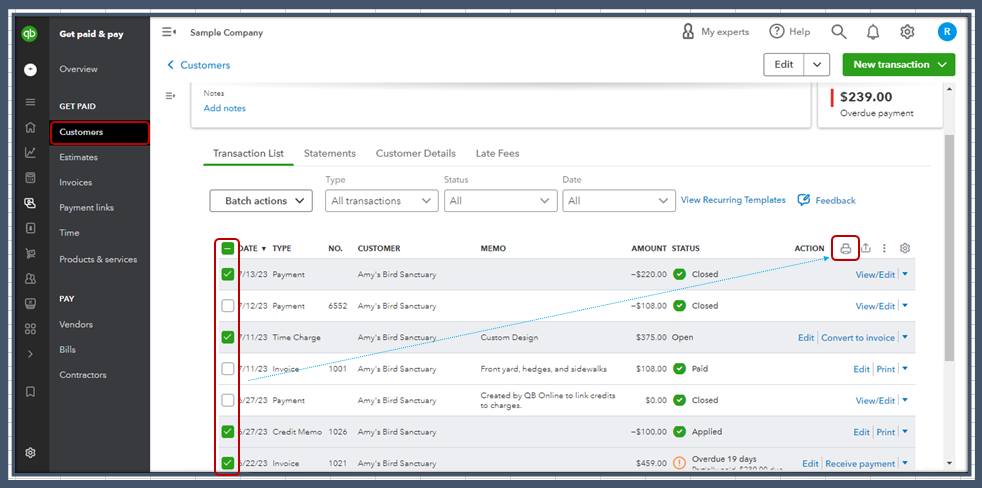Expand the arrow next to the Edit button

click(x=817, y=65)
